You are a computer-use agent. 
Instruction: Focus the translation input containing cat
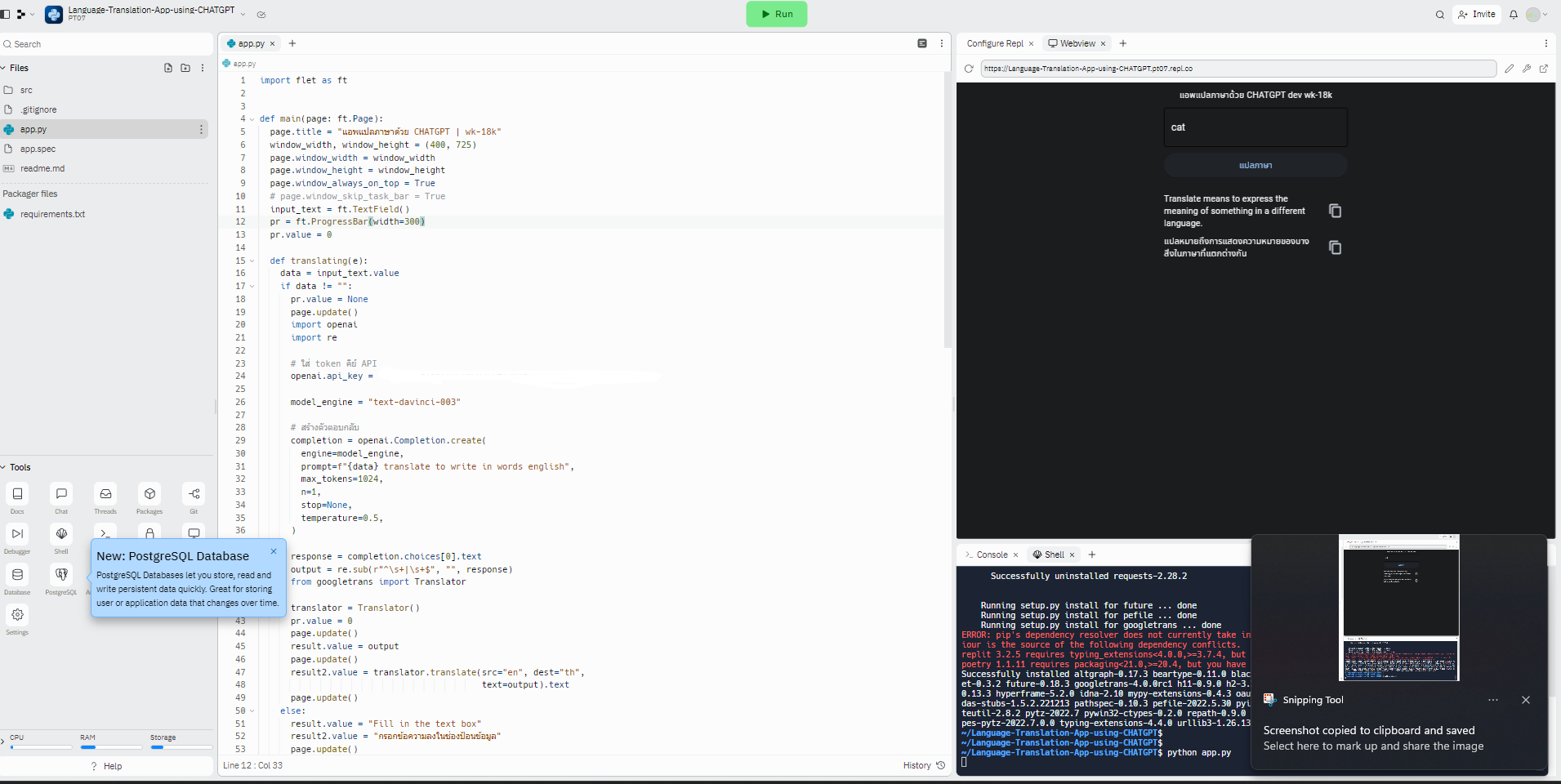point(1255,127)
